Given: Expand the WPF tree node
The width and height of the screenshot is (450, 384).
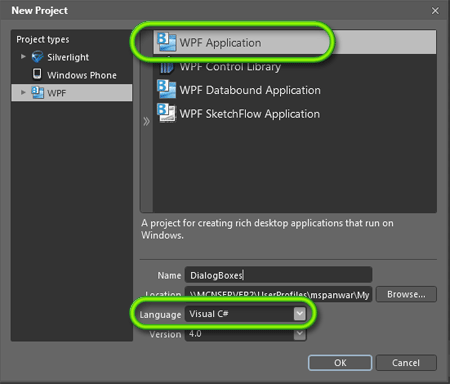Looking at the screenshot, I should (23, 92).
